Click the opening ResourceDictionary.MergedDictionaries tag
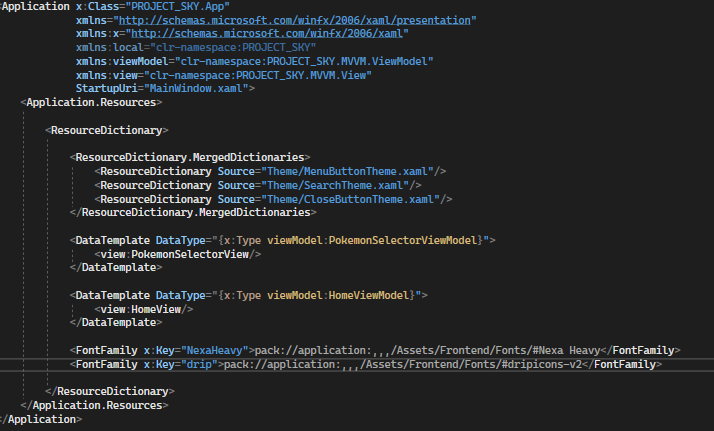 tap(190, 157)
